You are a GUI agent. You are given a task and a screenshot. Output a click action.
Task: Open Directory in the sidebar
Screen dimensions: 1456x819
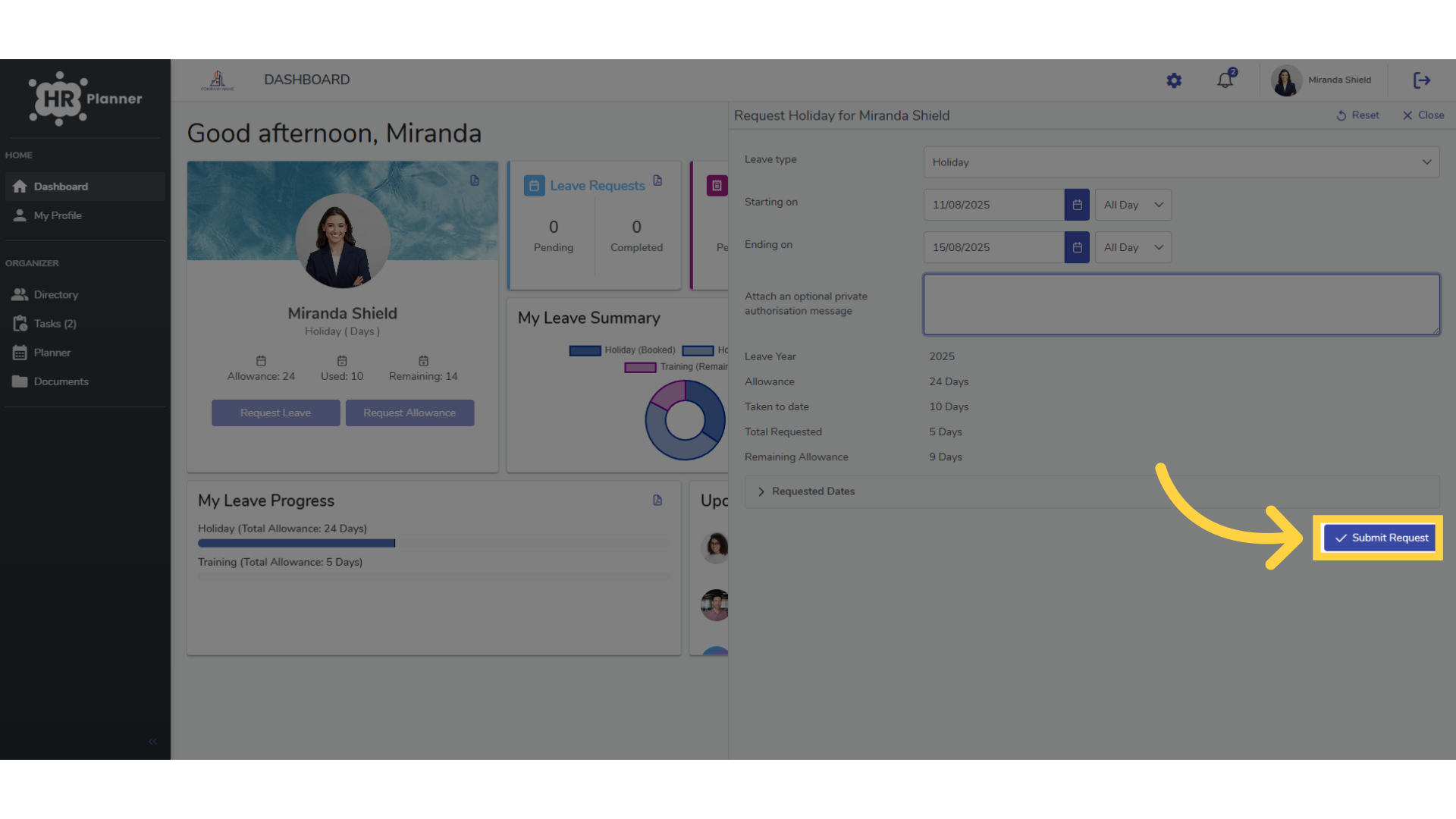point(85,295)
